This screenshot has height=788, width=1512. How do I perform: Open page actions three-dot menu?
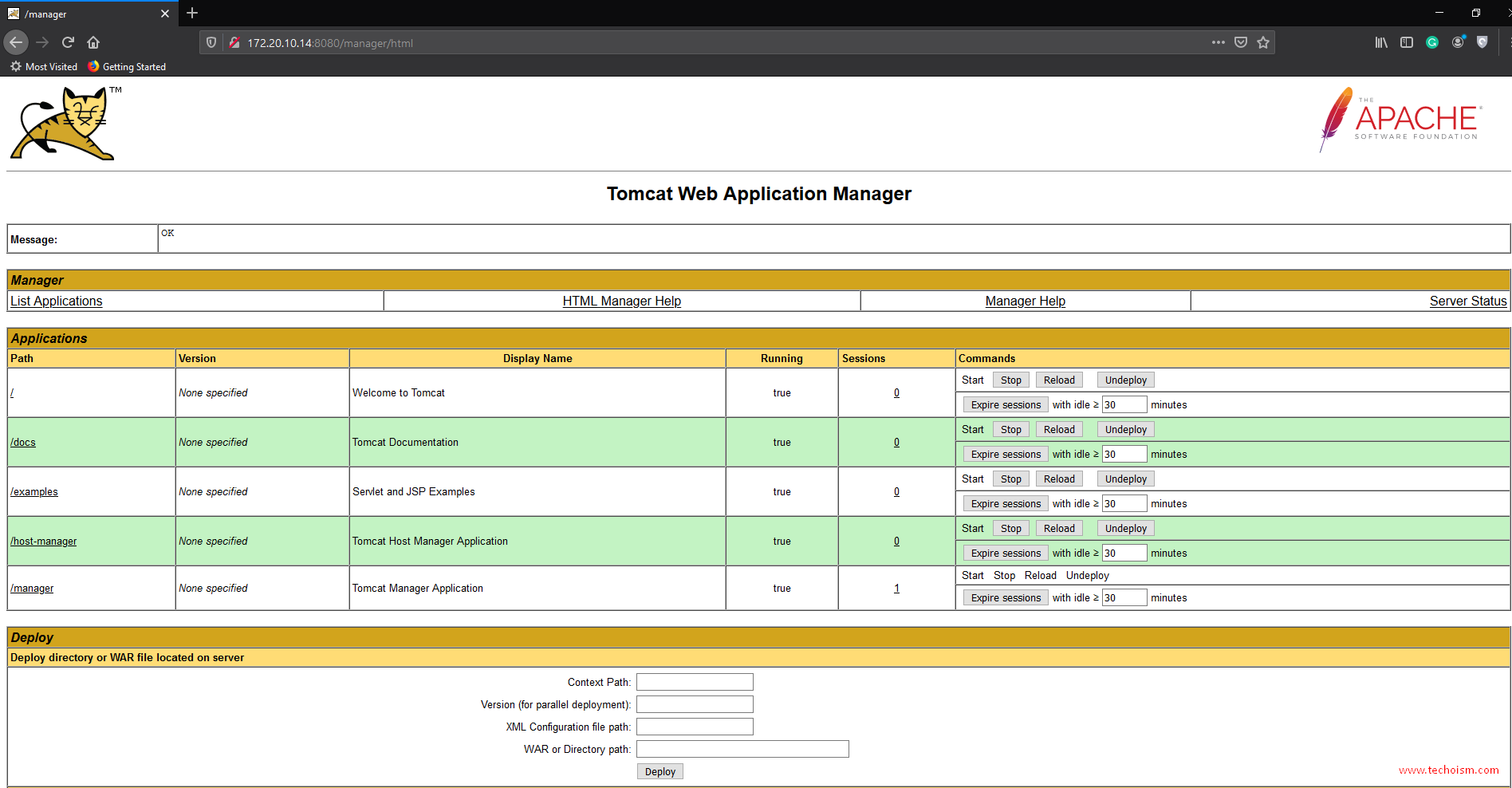coord(1219,42)
